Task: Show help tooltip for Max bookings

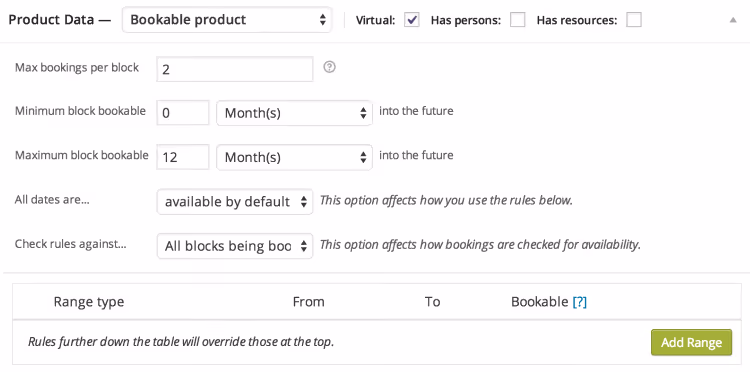Action: [x=329, y=67]
